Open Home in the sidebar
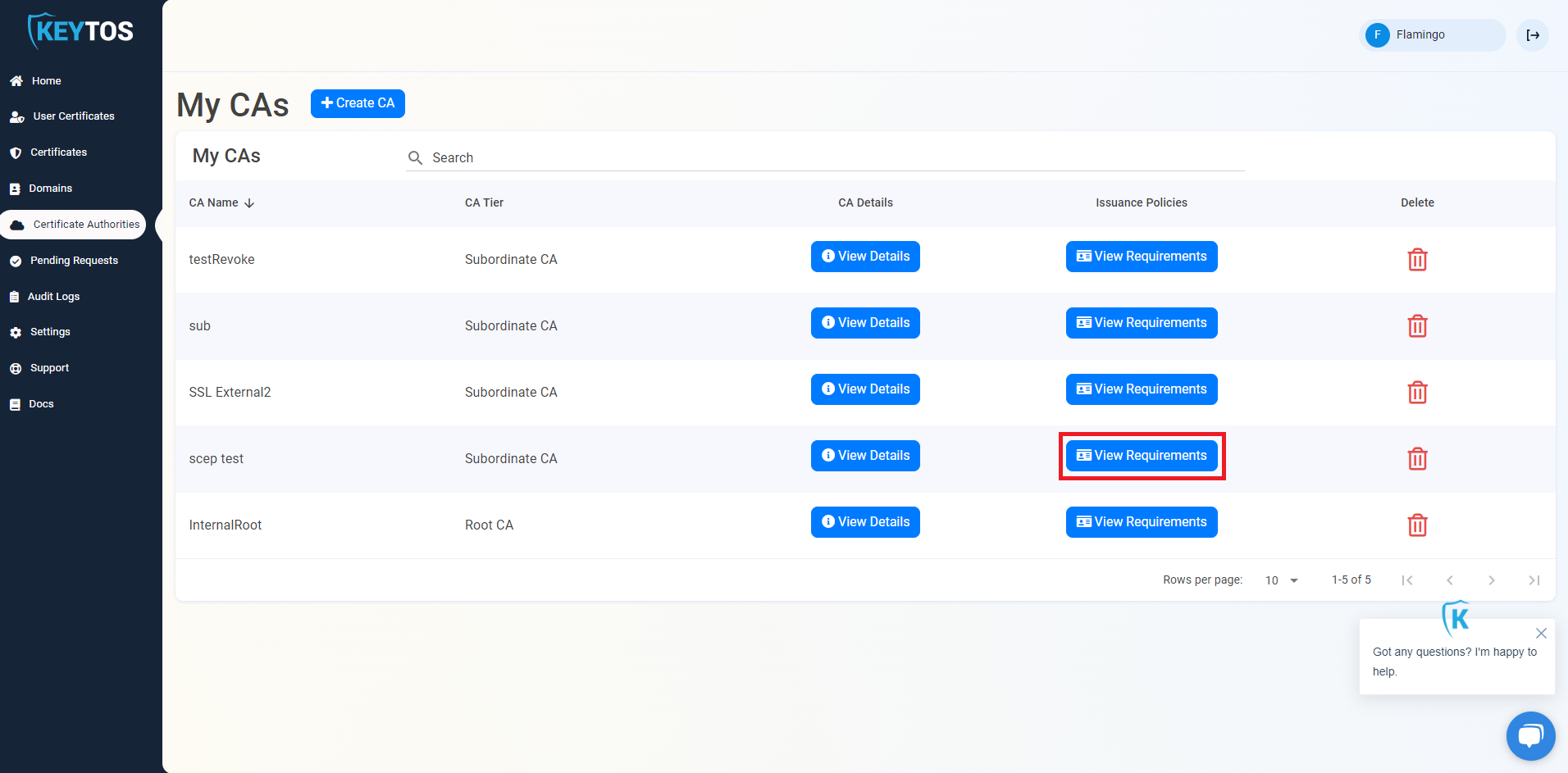This screenshot has height=773, width=1568. pyautogui.click(x=36, y=80)
